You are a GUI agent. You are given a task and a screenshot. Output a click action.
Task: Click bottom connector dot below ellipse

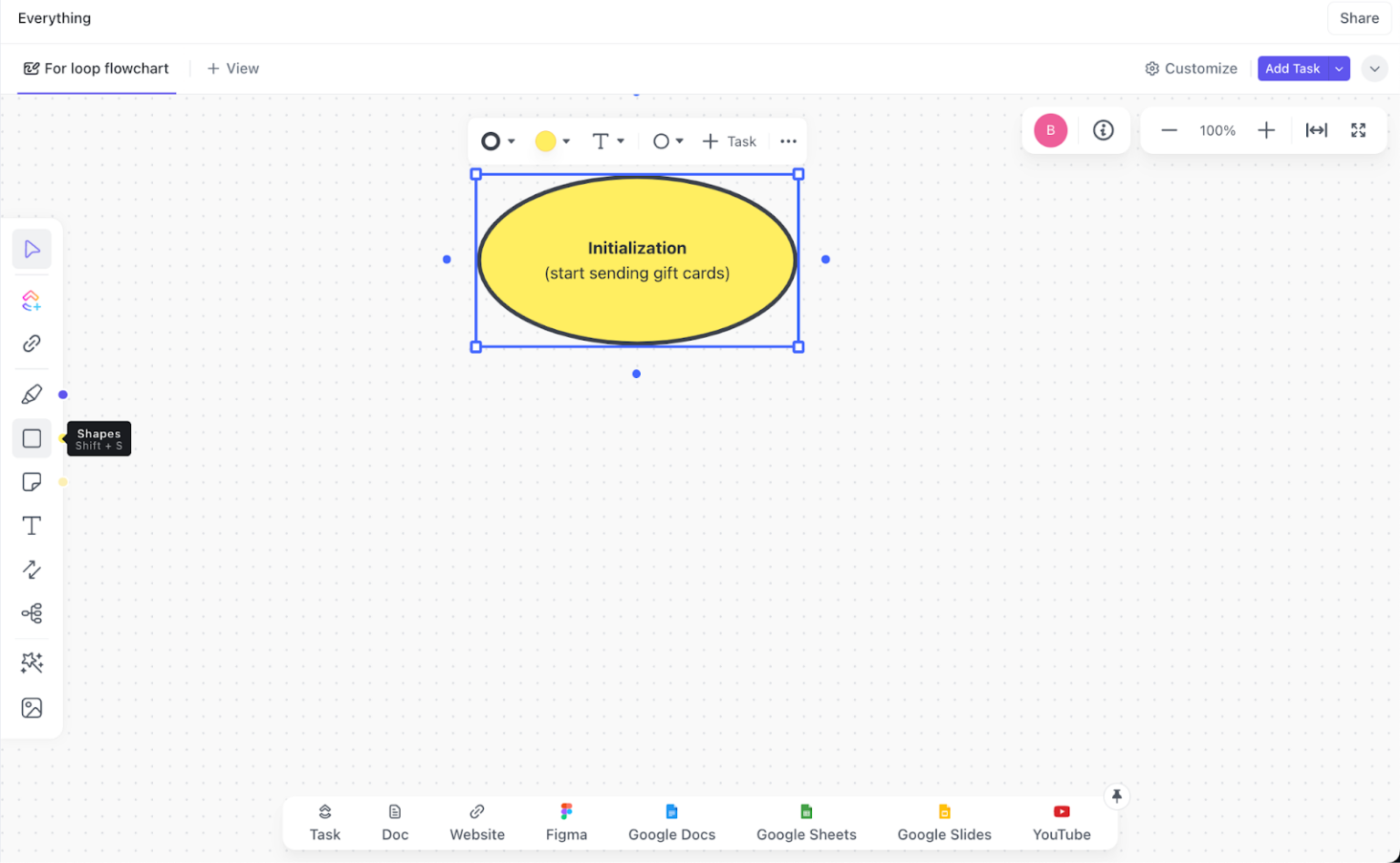pos(636,374)
